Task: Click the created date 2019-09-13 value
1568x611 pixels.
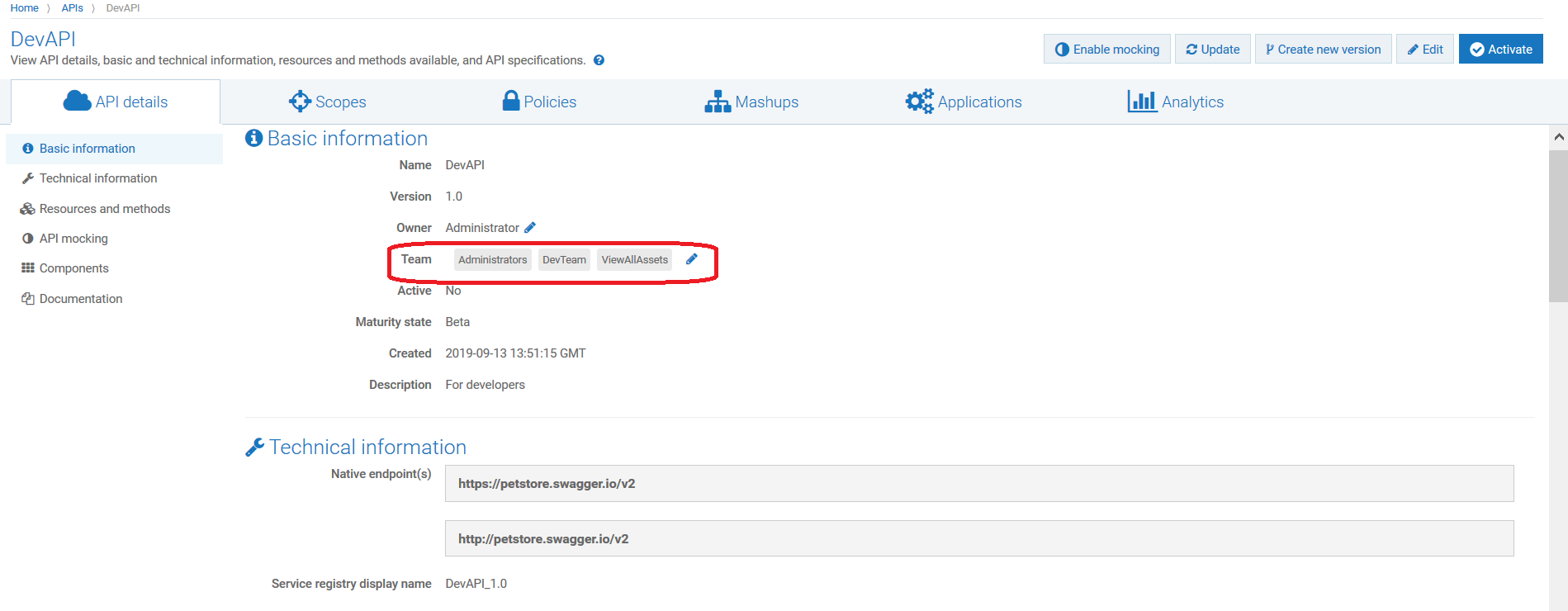Action: click(x=515, y=353)
